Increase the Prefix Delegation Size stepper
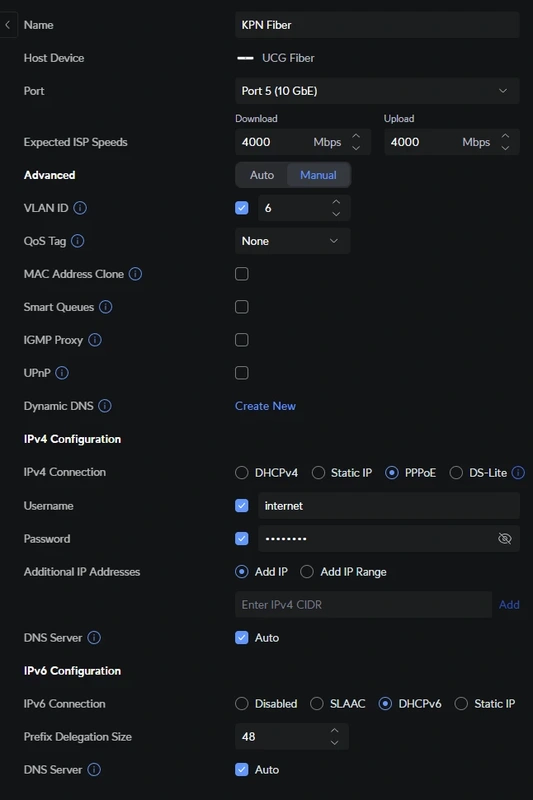Viewport: 533px width, 800px height. pos(335,730)
